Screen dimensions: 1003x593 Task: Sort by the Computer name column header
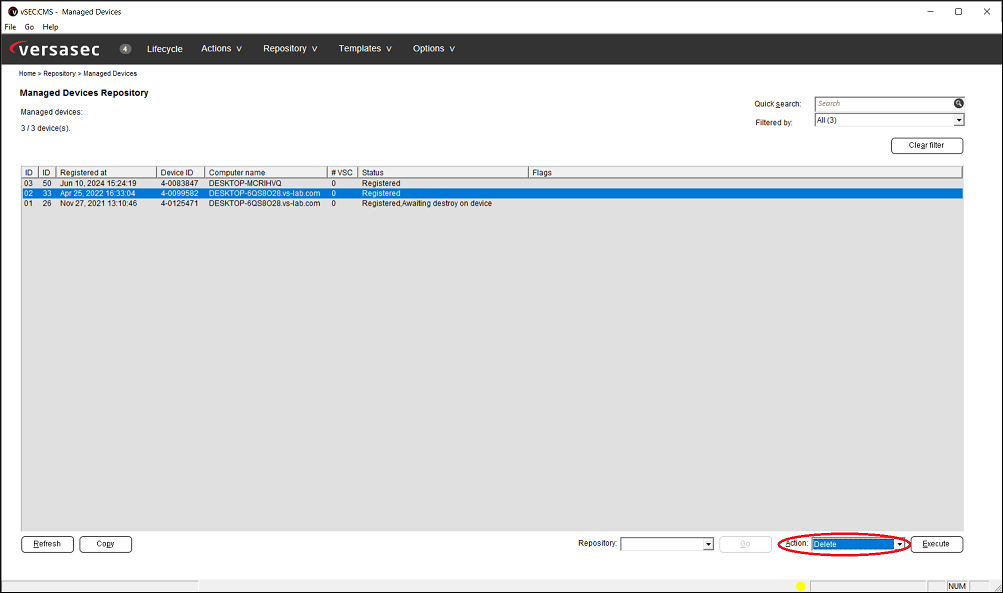(266, 173)
